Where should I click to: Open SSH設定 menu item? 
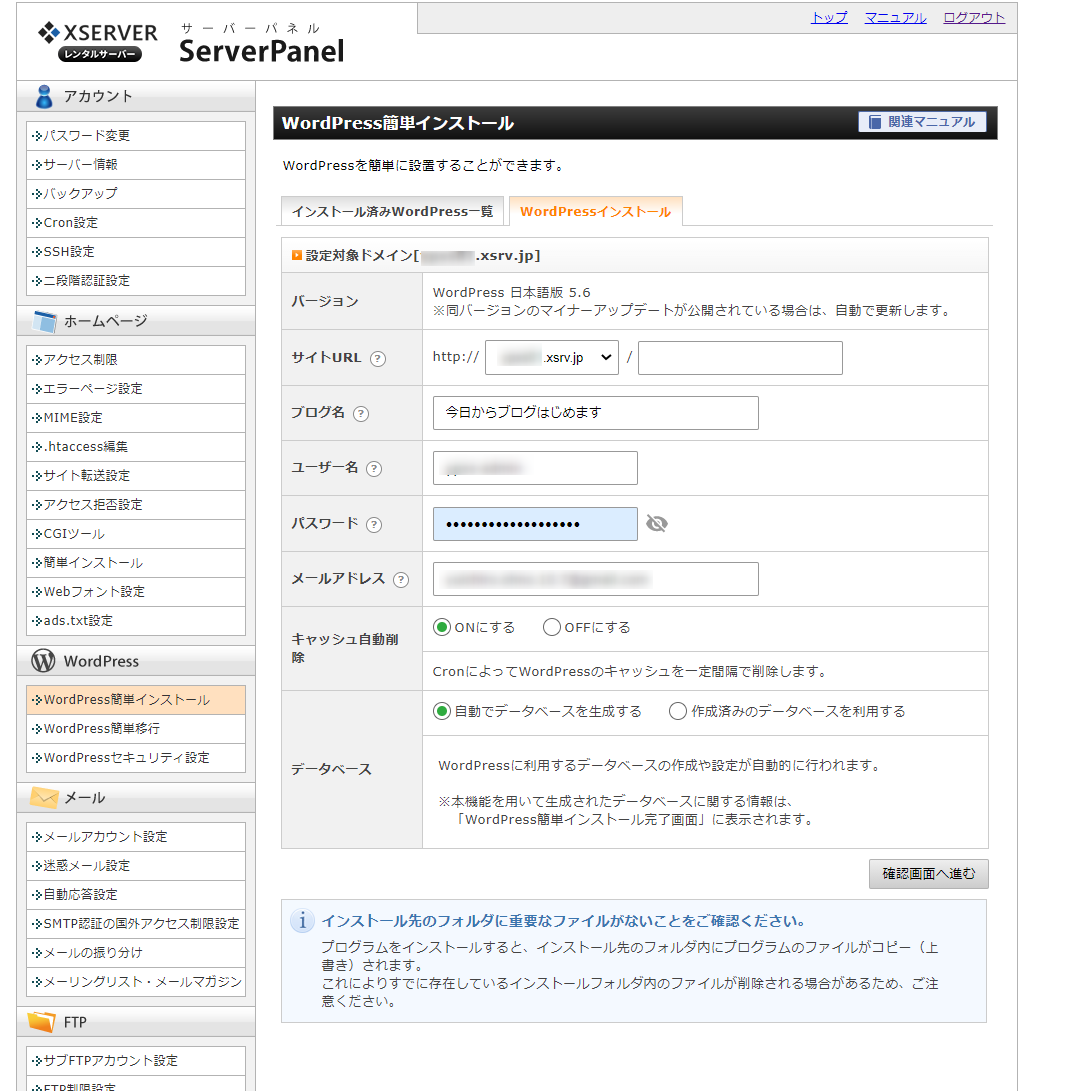coord(136,252)
